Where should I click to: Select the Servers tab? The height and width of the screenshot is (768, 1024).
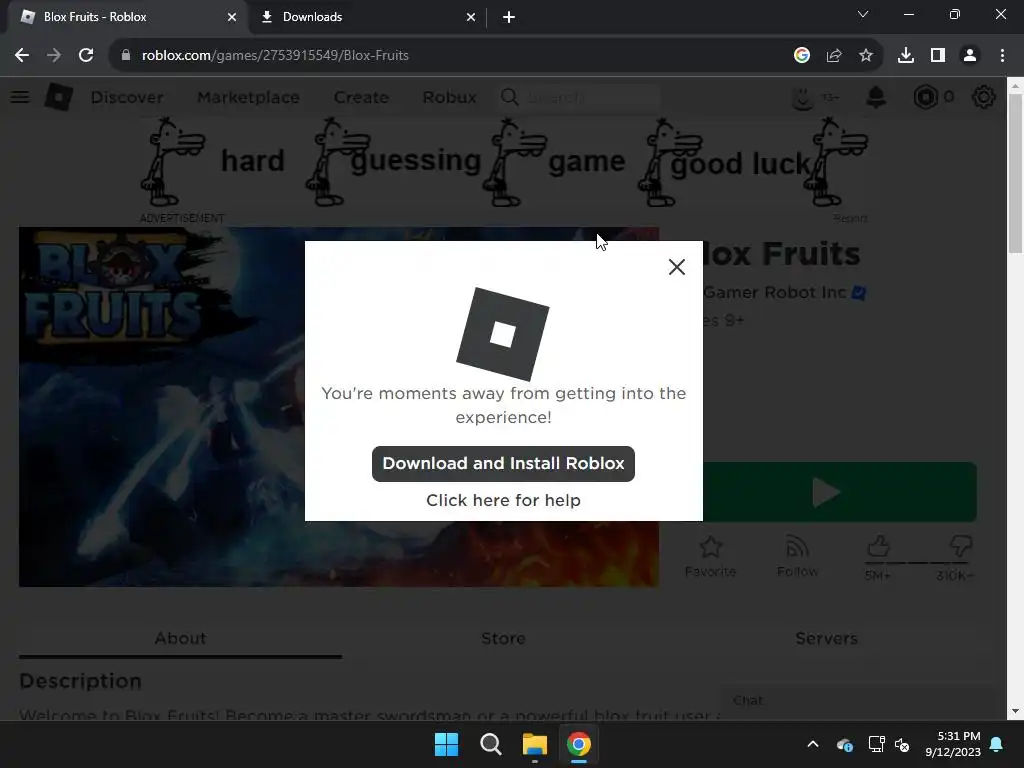click(x=826, y=638)
